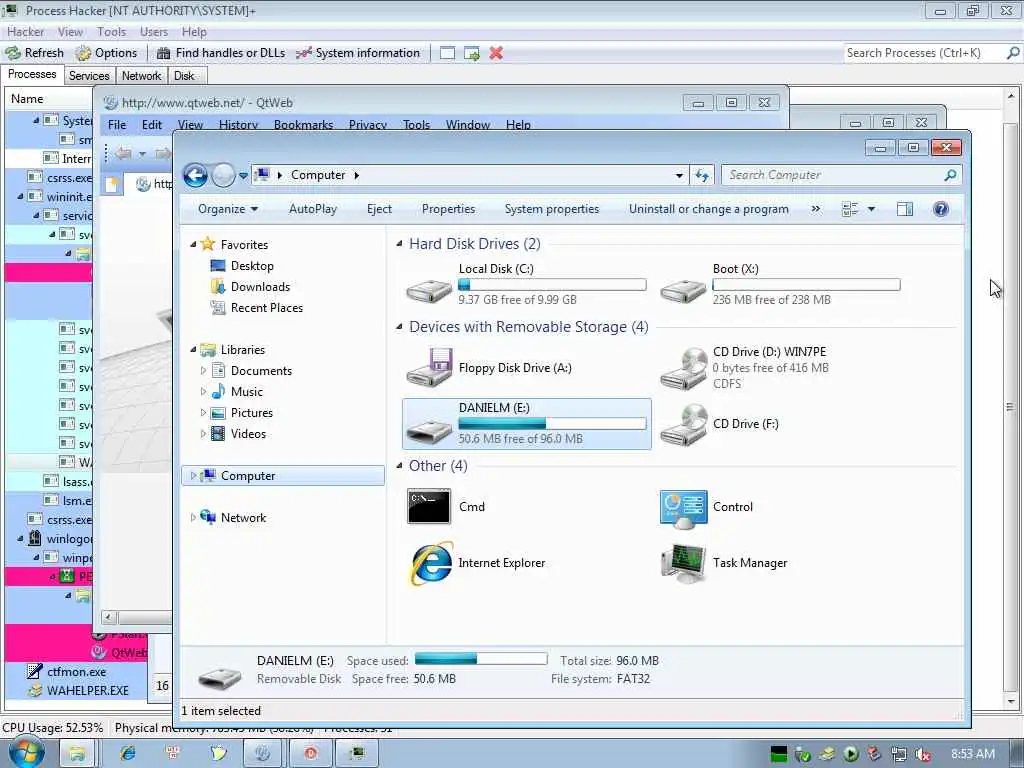Expand the Music library node
The width and height of the screenshot is (1024, 768).
click(203, 392)
